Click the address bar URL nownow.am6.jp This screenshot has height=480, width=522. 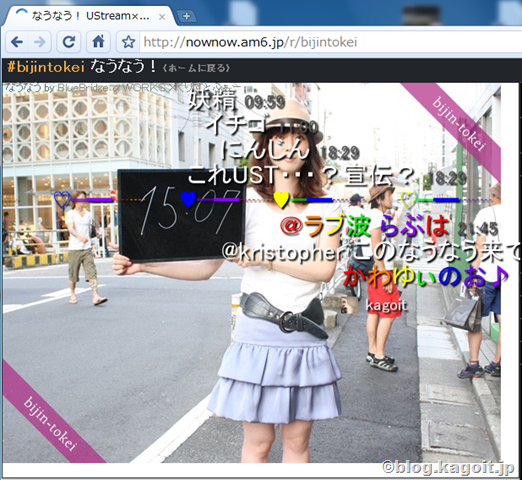pyautogui.click(x=250, y=42)
